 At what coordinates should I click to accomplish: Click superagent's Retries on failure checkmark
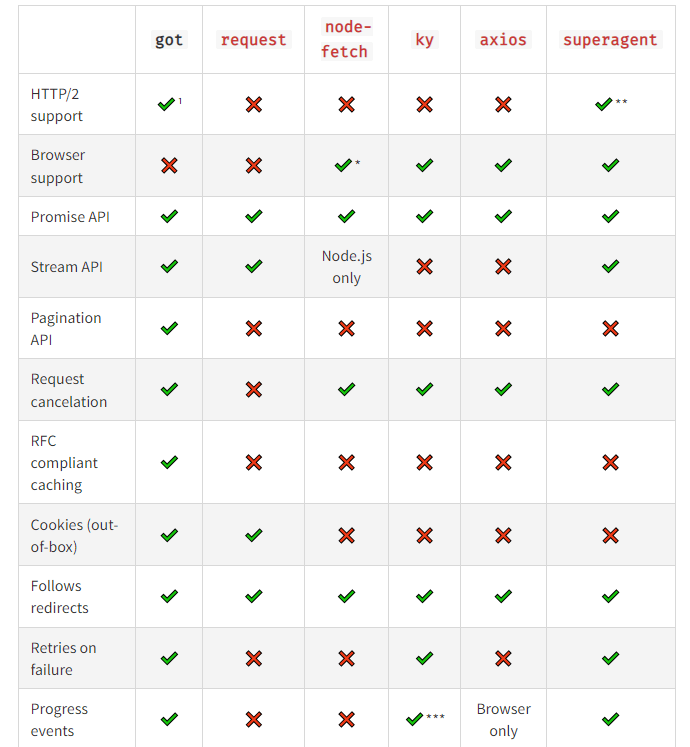610,658
